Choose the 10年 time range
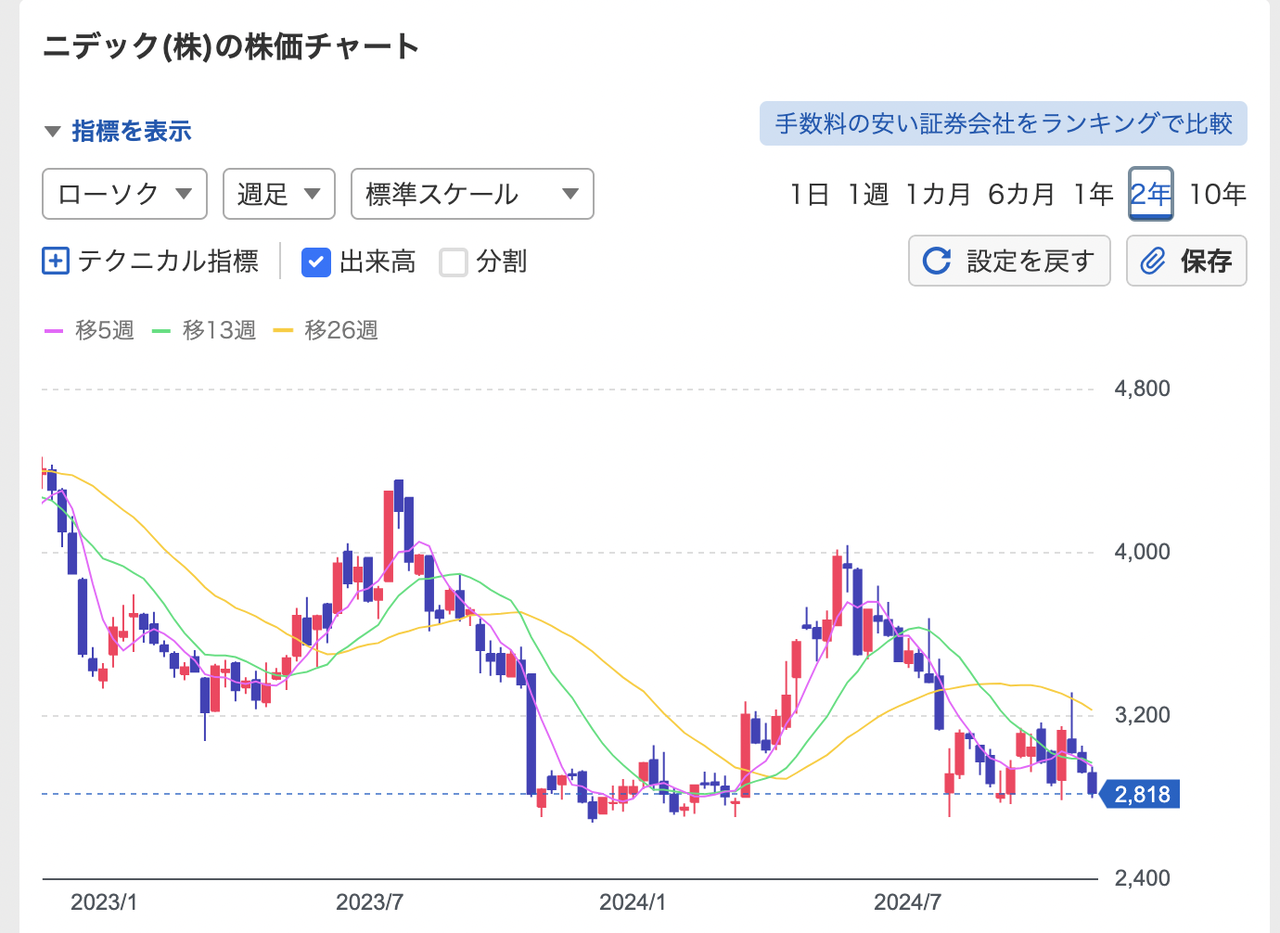 pos(1219,194)
